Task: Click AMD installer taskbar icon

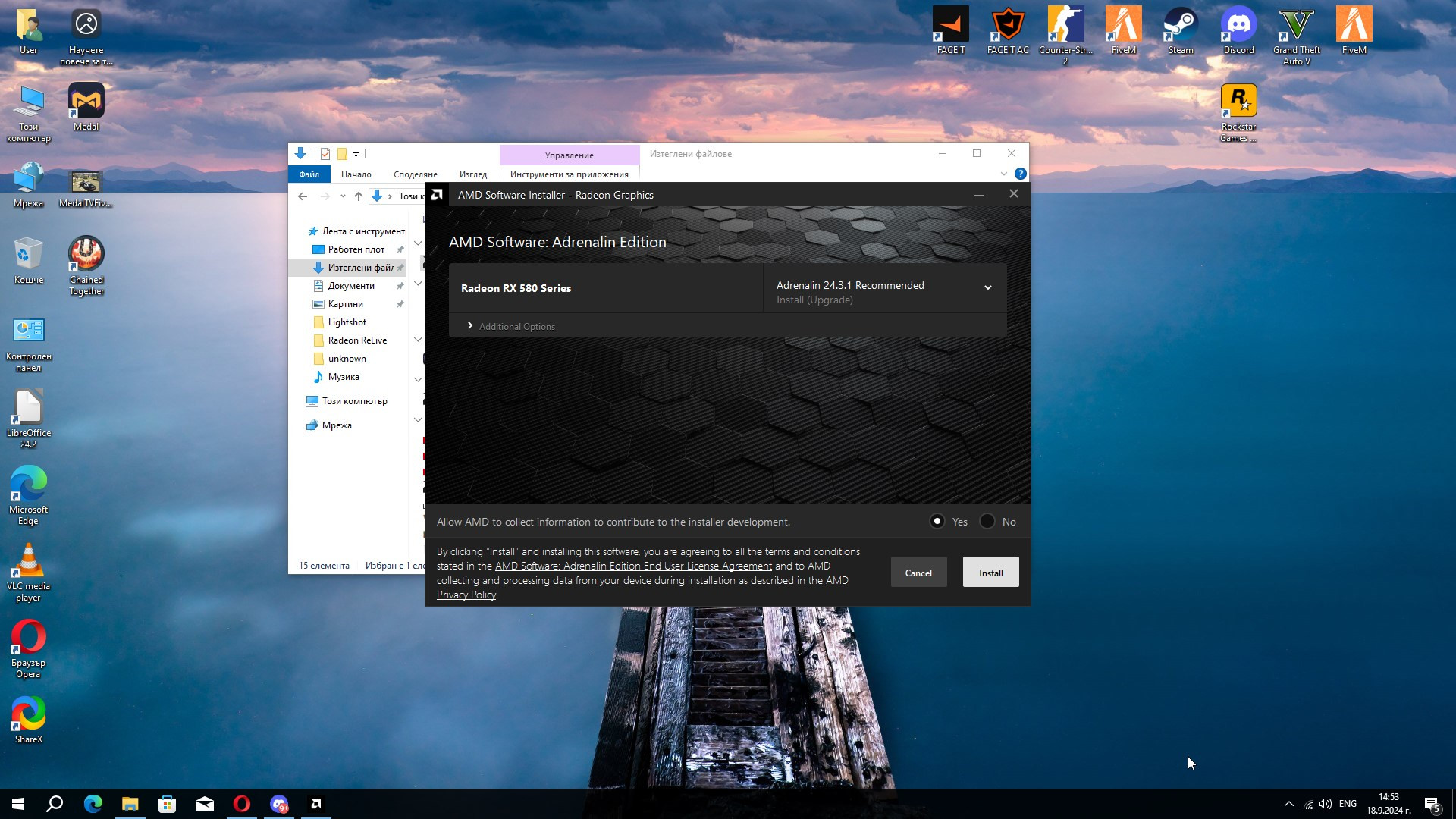Action: (x=316, y=804)
